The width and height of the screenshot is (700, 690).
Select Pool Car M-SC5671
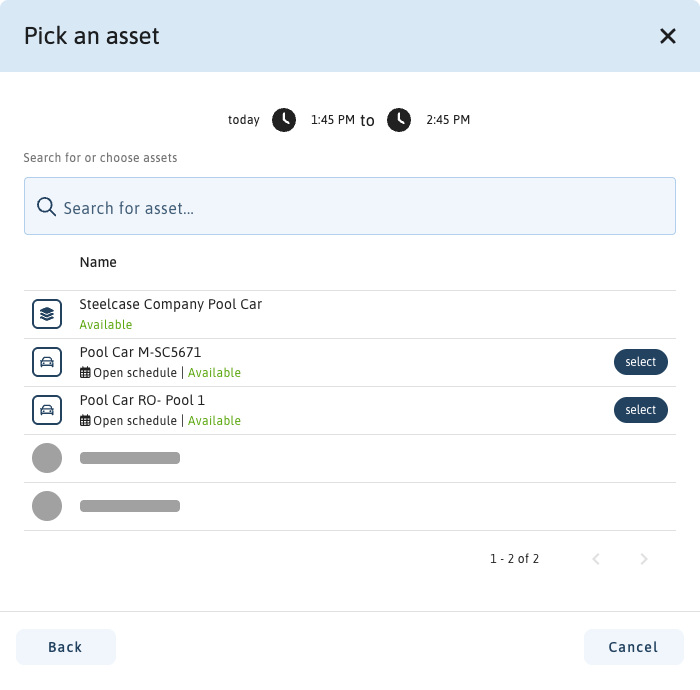pyautogui.click(x=640, y=362)
